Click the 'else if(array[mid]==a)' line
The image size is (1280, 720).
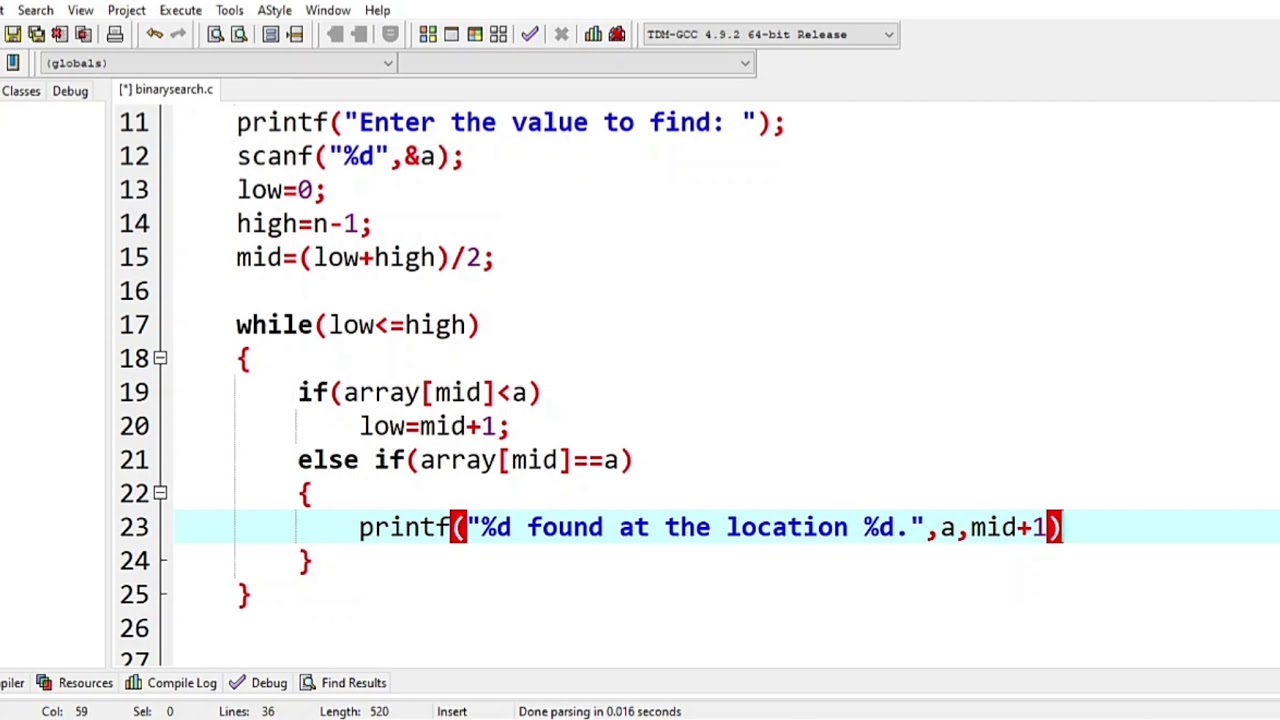[465, 460]
